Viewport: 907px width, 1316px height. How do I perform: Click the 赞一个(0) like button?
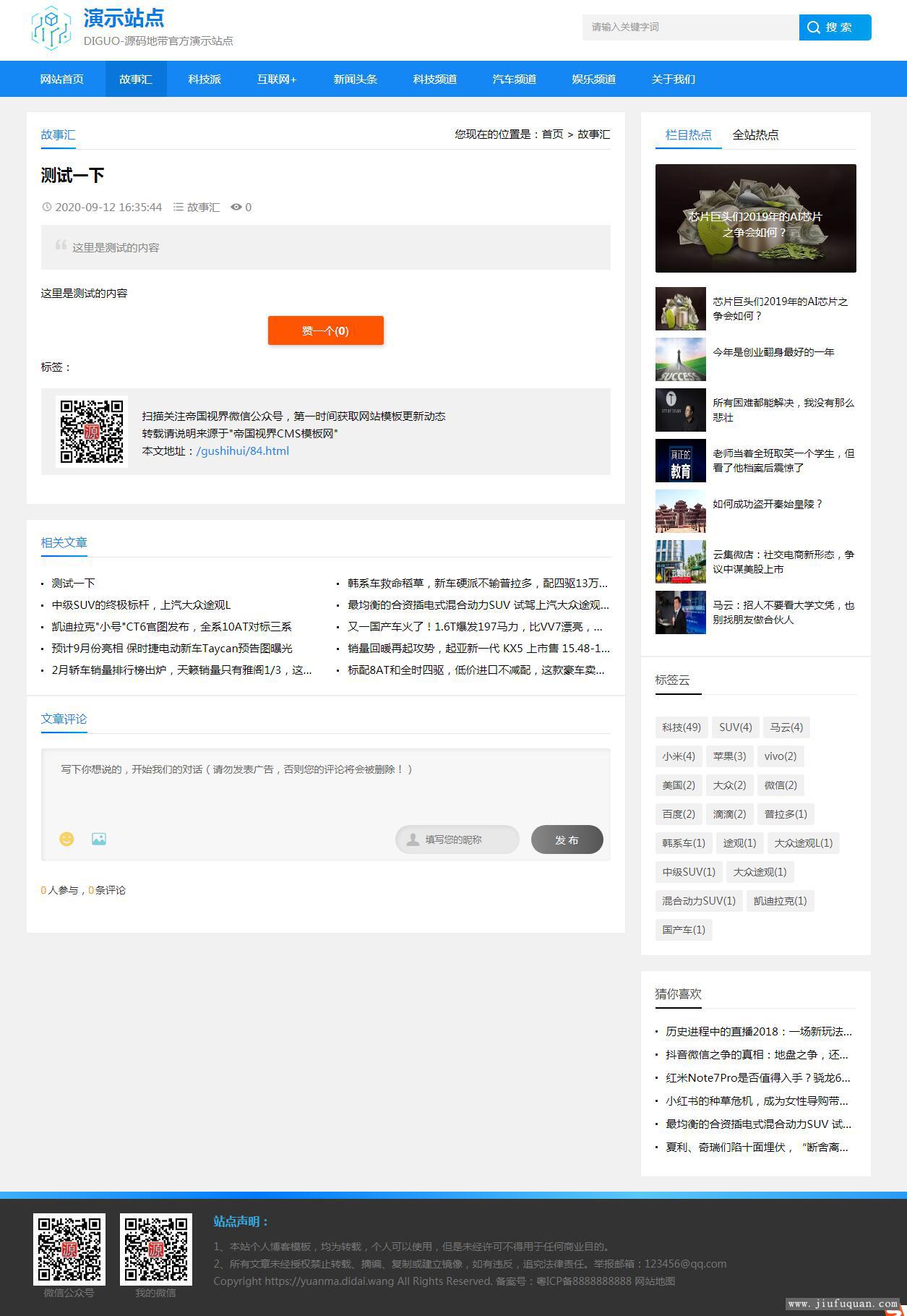[326, 330]
